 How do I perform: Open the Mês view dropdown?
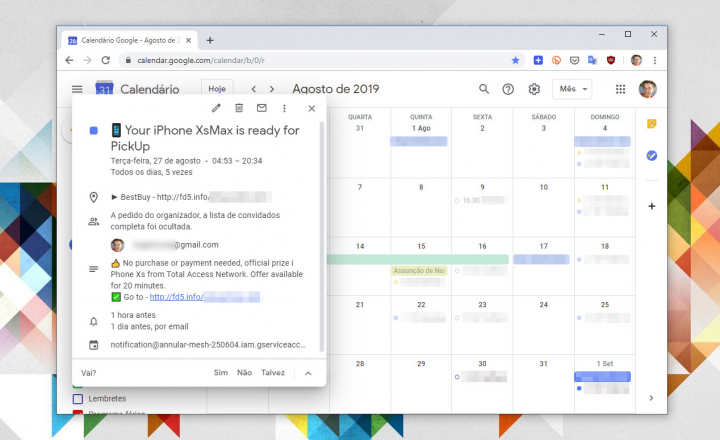pos(572,89)
